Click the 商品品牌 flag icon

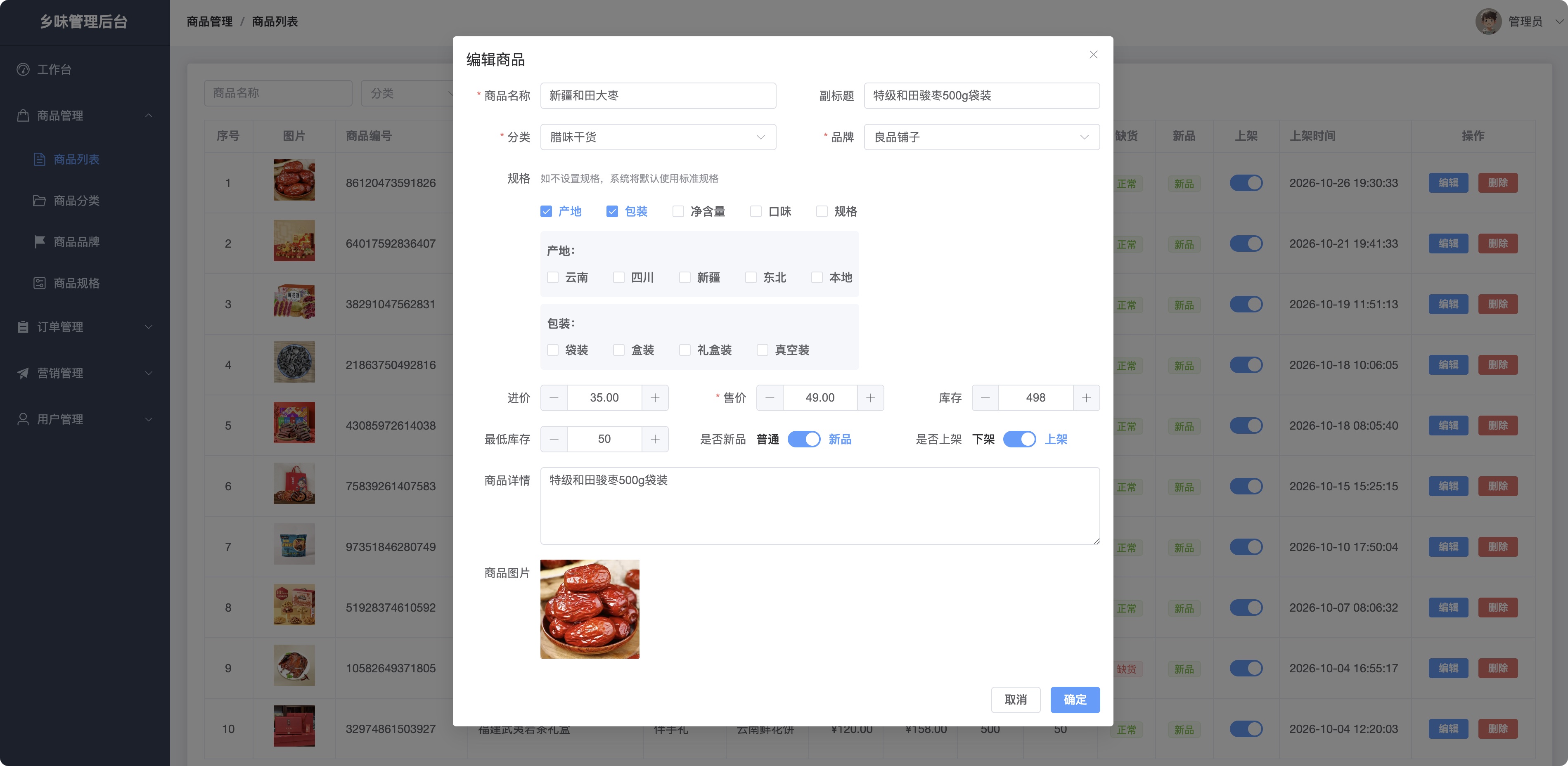pos(40,242)
